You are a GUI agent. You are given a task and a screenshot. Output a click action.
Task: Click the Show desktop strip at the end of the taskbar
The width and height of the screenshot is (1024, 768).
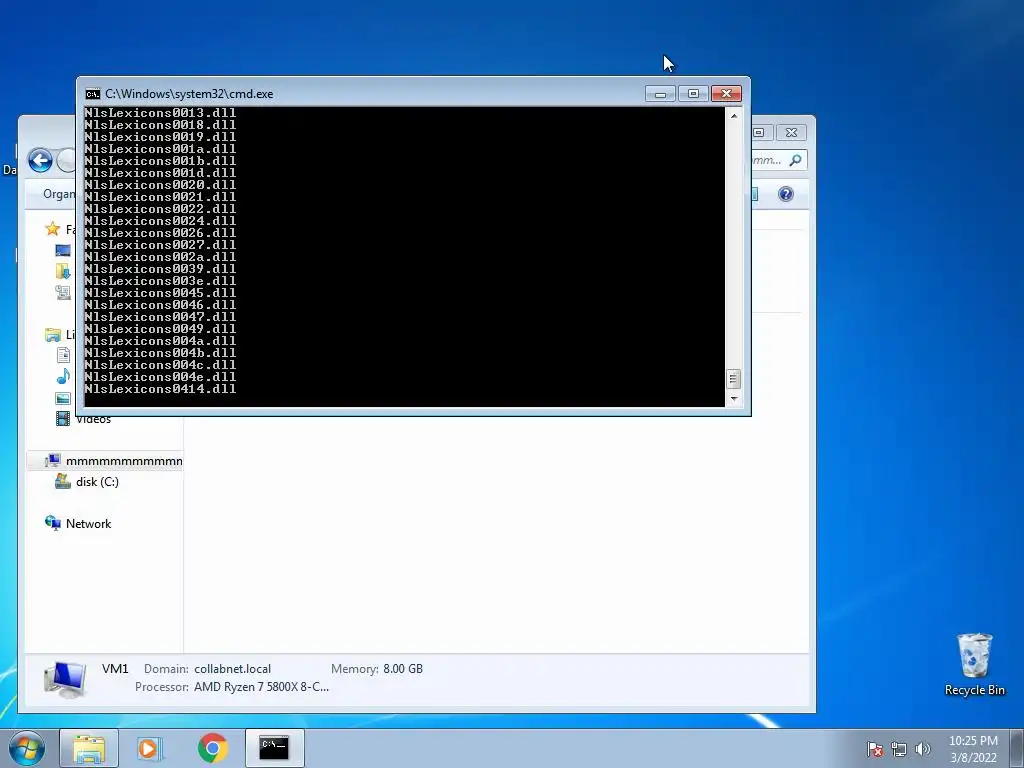click(x=1017, y=749)
